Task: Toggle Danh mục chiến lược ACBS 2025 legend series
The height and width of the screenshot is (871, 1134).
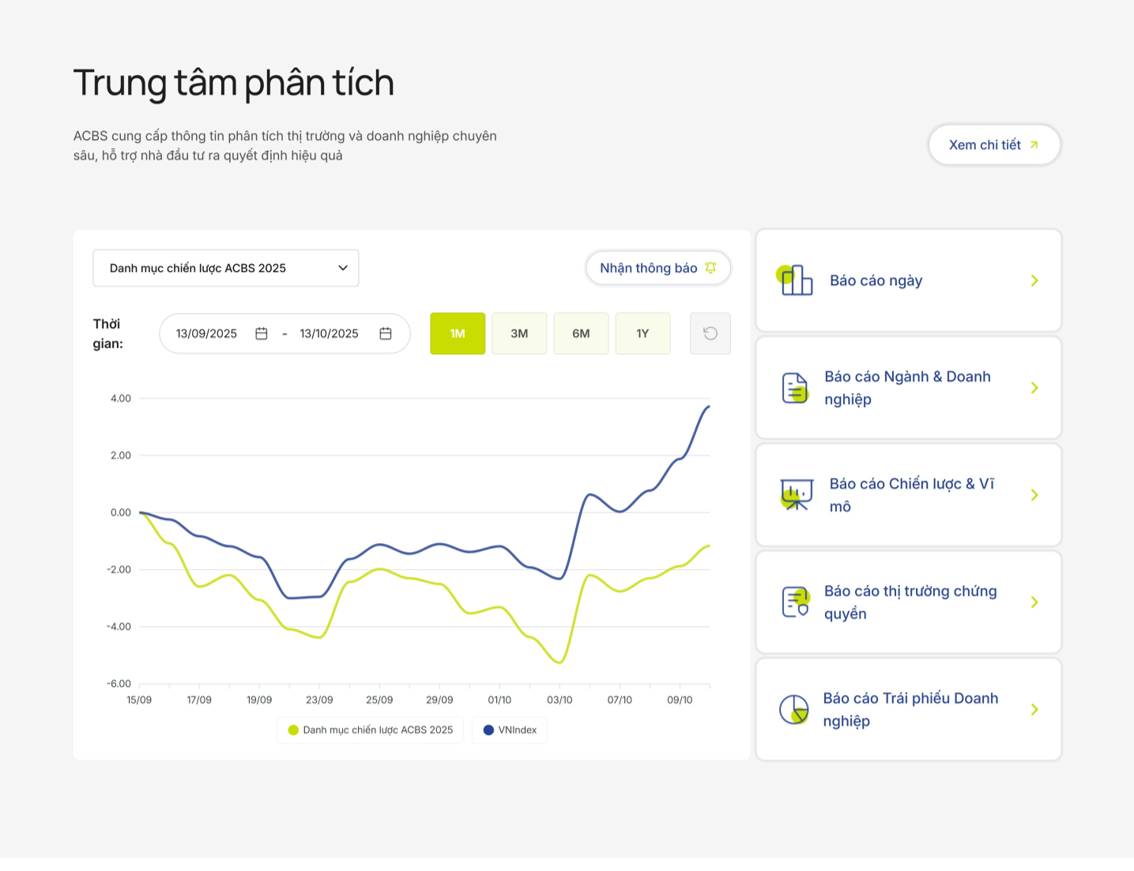Action: pos(370,730)
